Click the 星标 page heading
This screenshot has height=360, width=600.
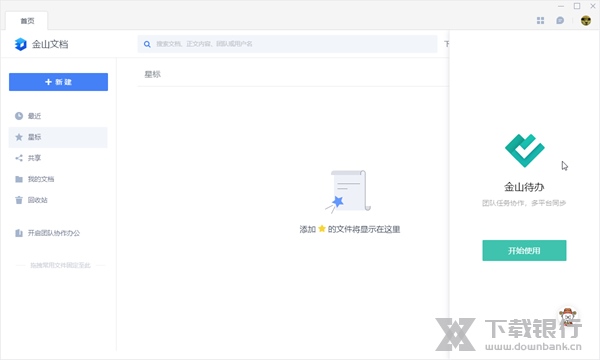point(152,74)
